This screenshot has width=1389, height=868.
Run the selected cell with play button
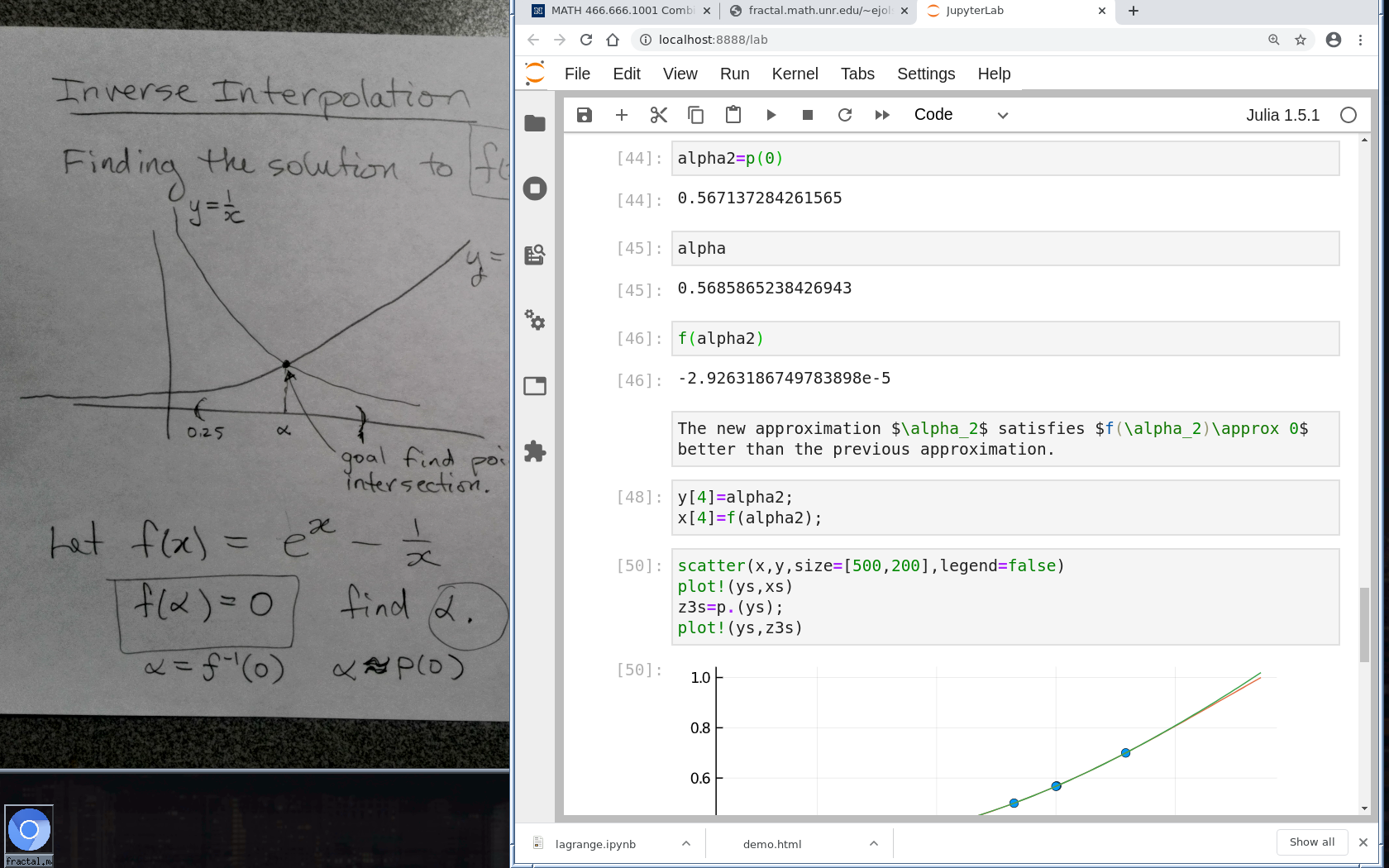pyautogui.click(x=771, y=115)
